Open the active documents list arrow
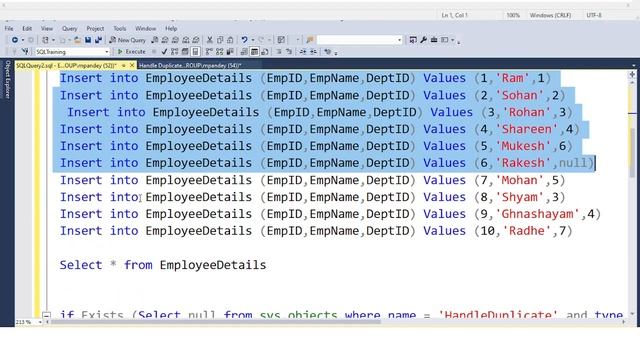The image size is (640, 360). click(x=633, y=65)
